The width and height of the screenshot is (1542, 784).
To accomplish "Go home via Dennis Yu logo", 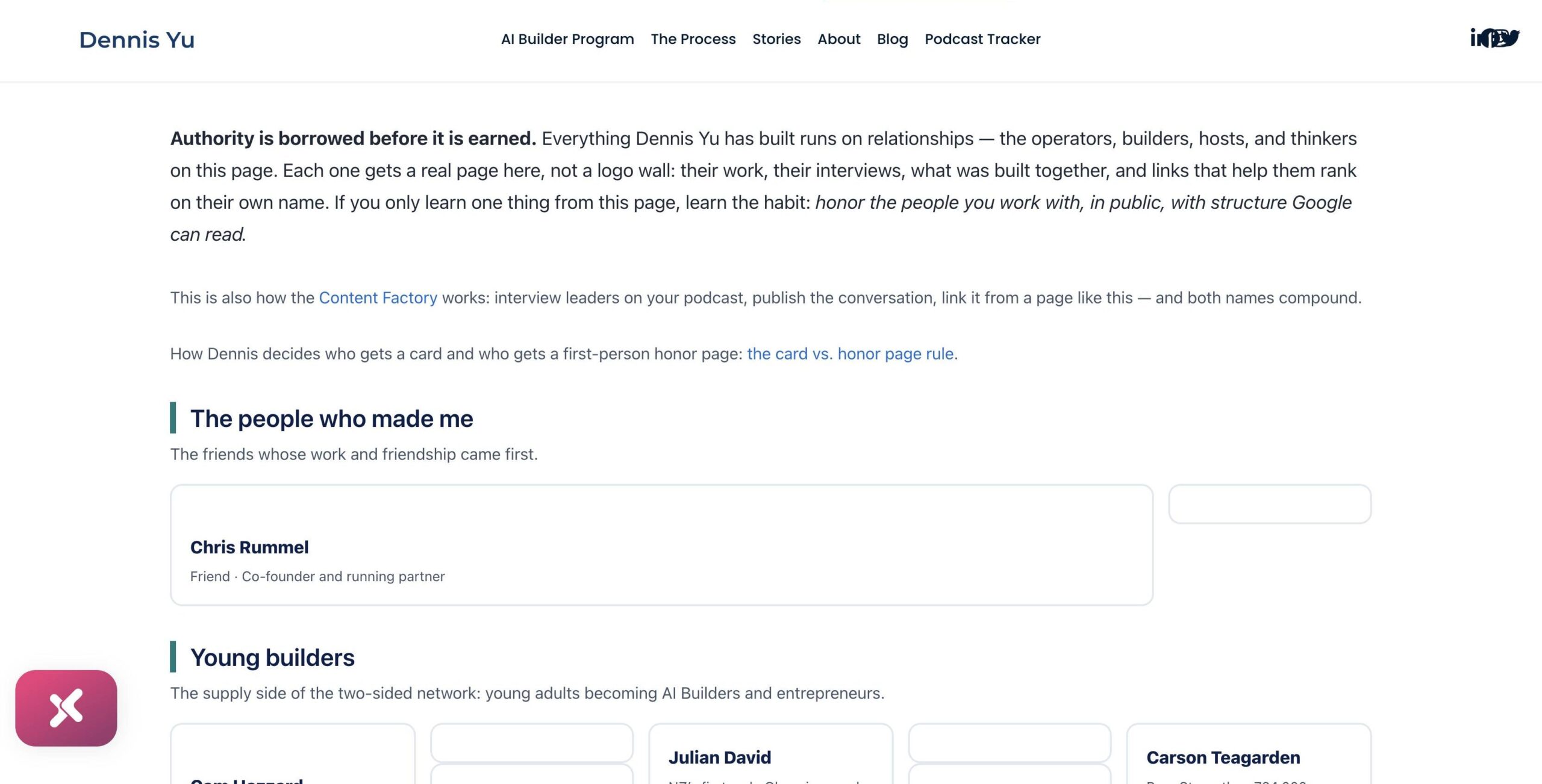I will [x=137, y=40].
